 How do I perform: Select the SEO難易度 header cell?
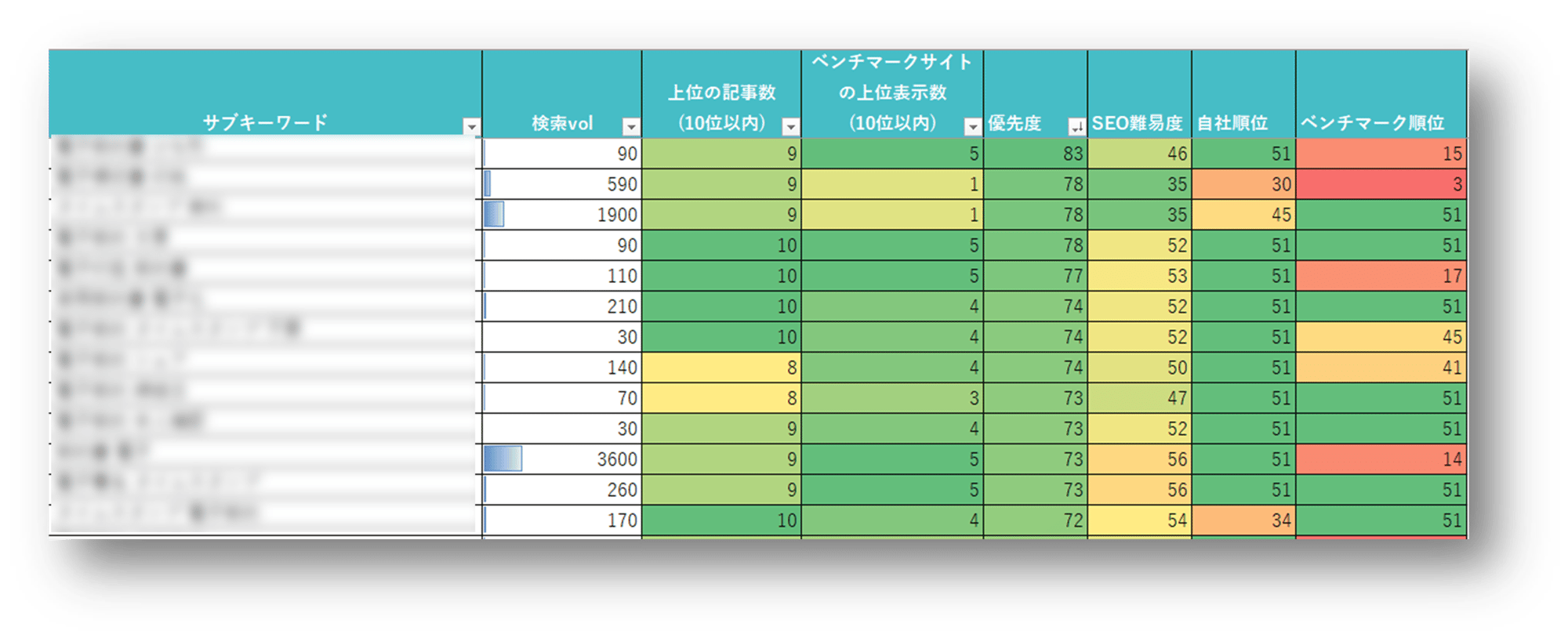(1140, 94)
